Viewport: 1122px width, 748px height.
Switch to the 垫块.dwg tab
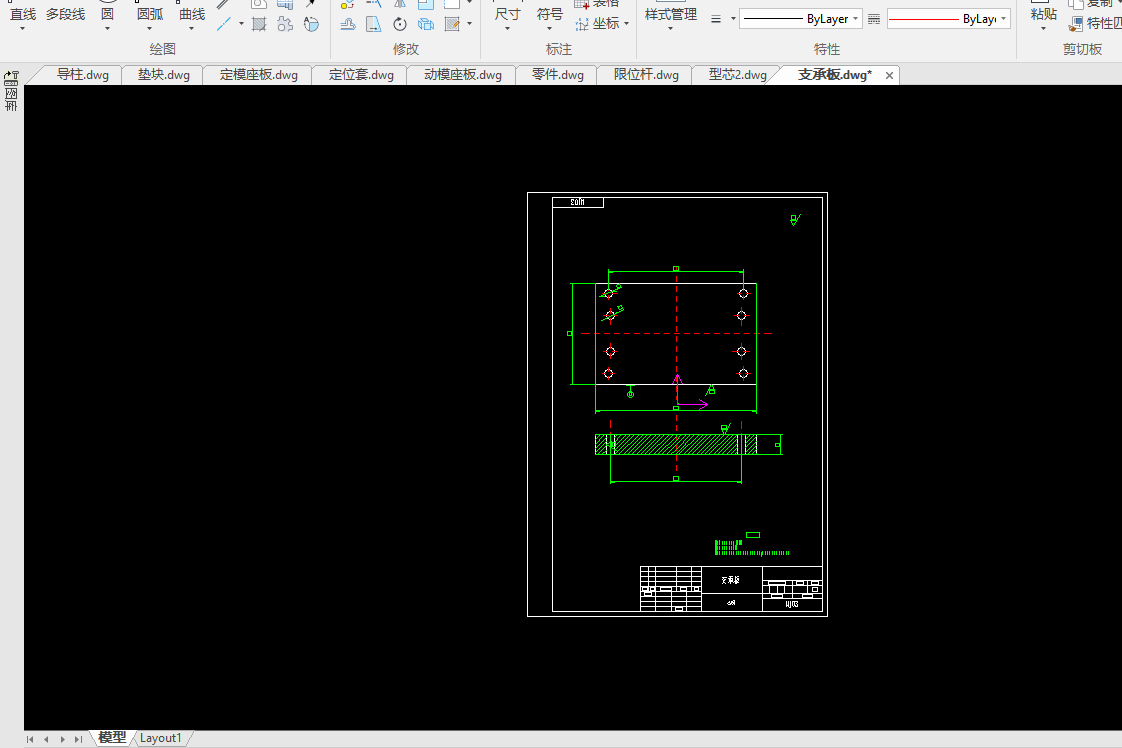pyautogui.click(x=164, y=75)
